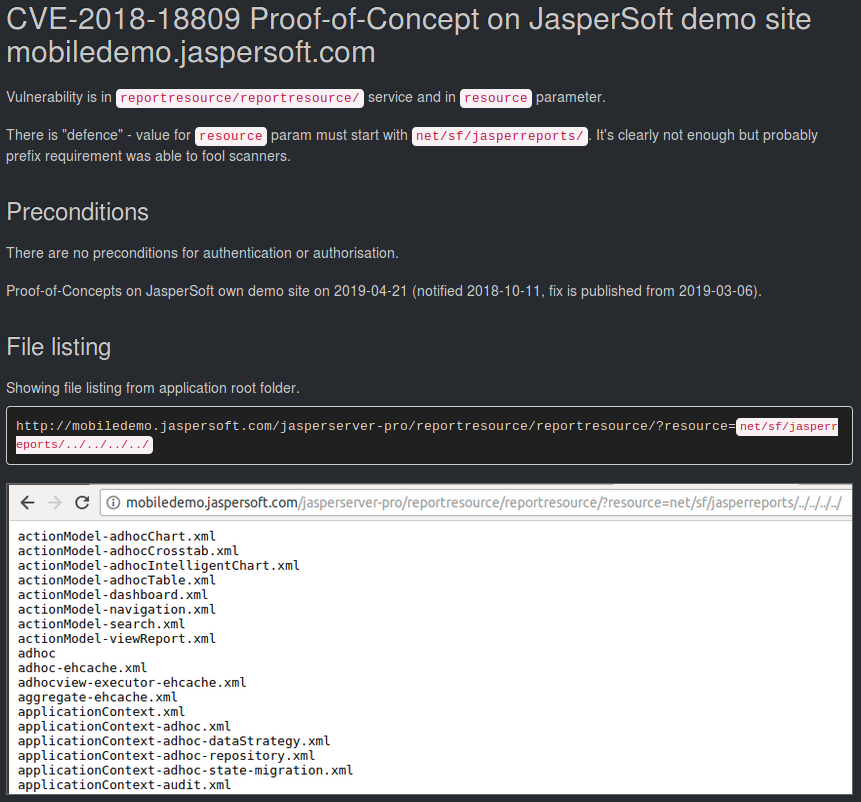861x802 pixels.
Task: Click the browser forward arrow icon
Action: point(54,502)
